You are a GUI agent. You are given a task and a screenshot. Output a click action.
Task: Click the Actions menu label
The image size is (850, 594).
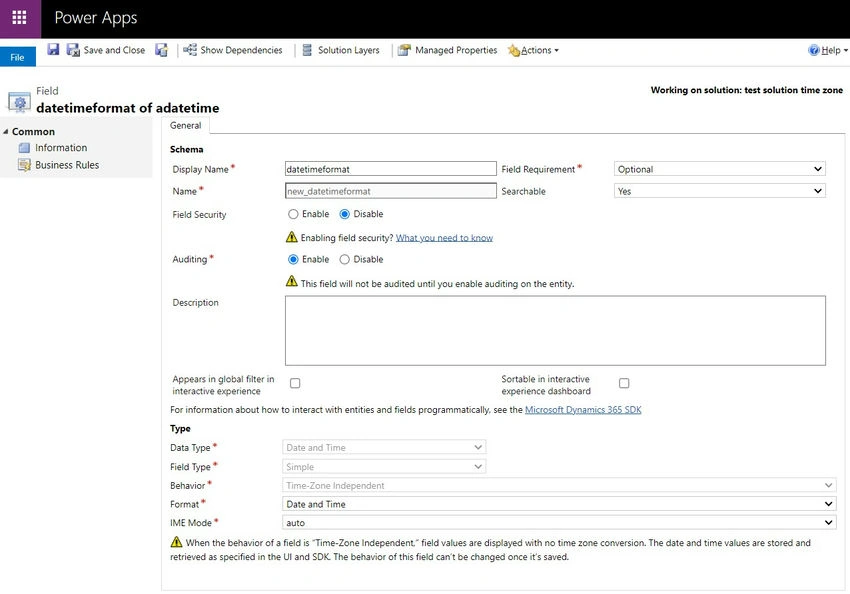pyautogui.click(x=536, y=50)
